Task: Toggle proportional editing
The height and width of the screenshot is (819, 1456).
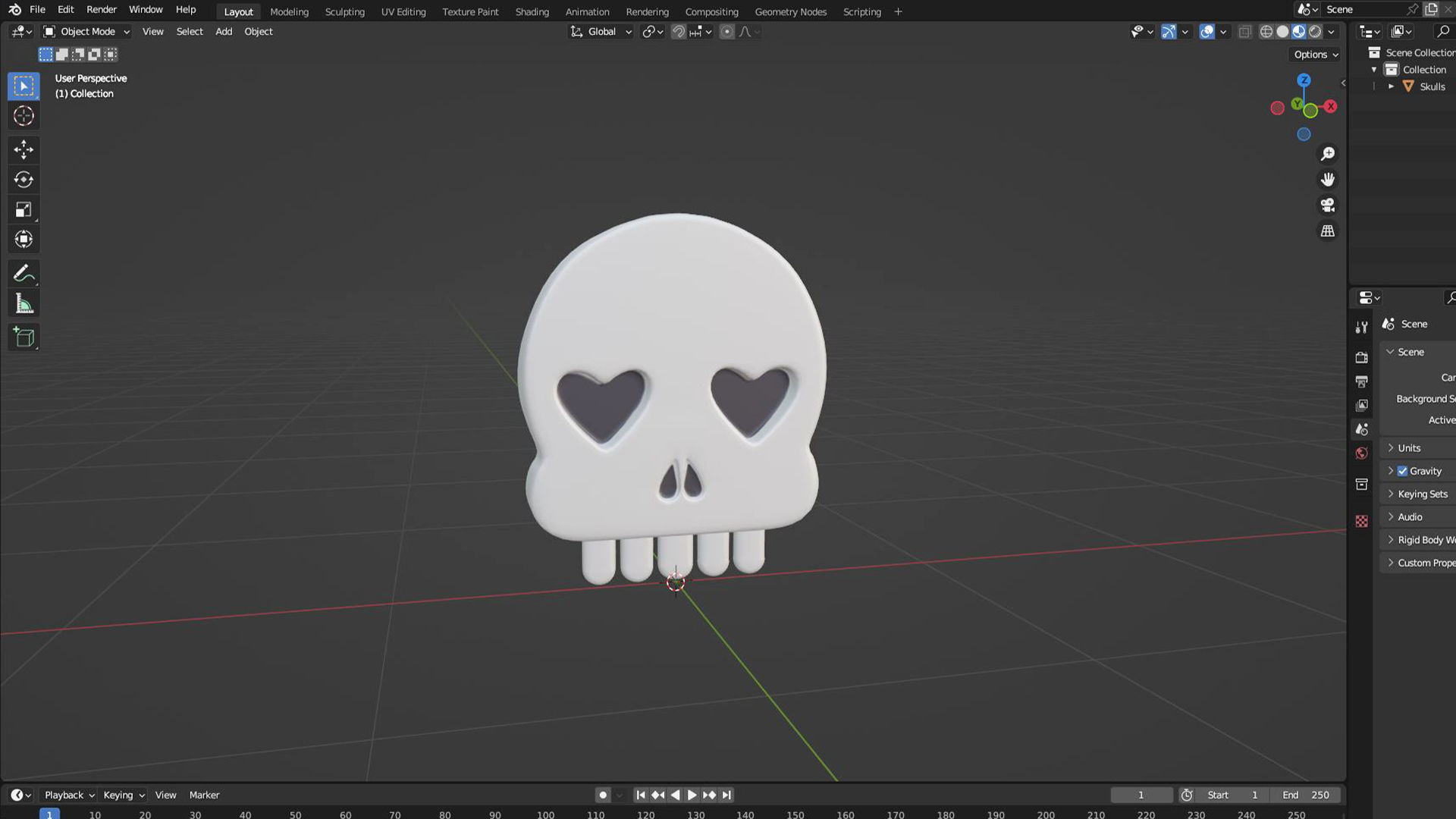Action: [x=726, y=32]
